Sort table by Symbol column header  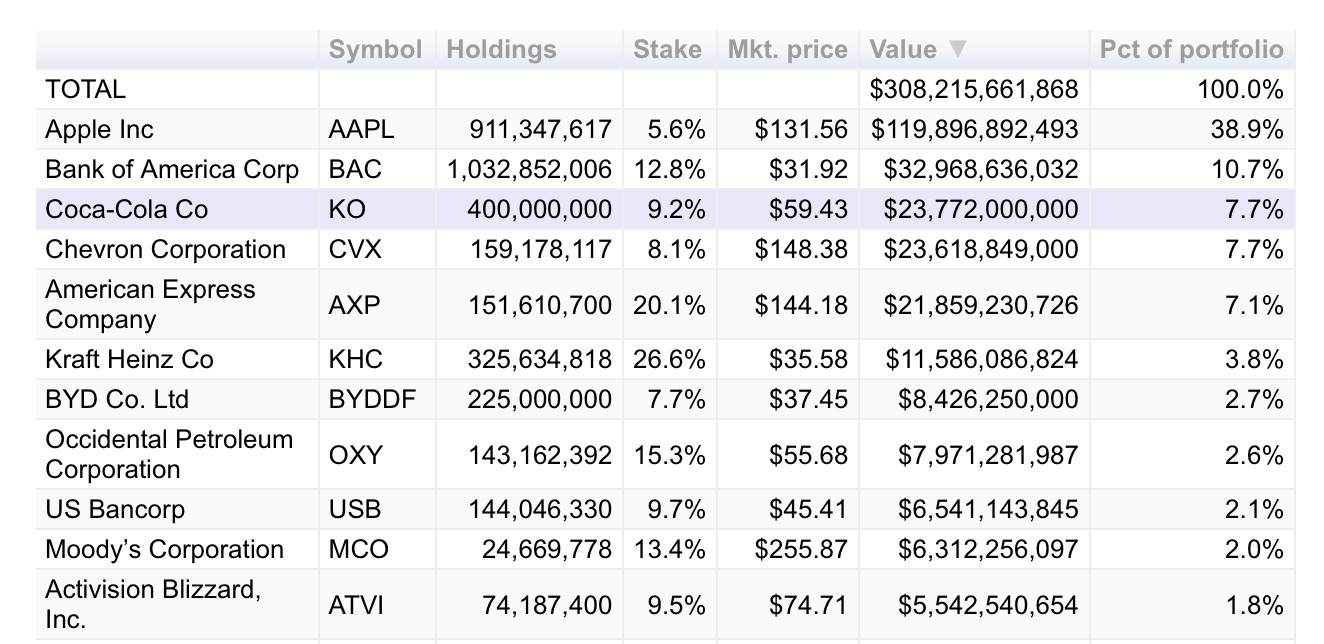pyautogui.click(x=375, y=49)
